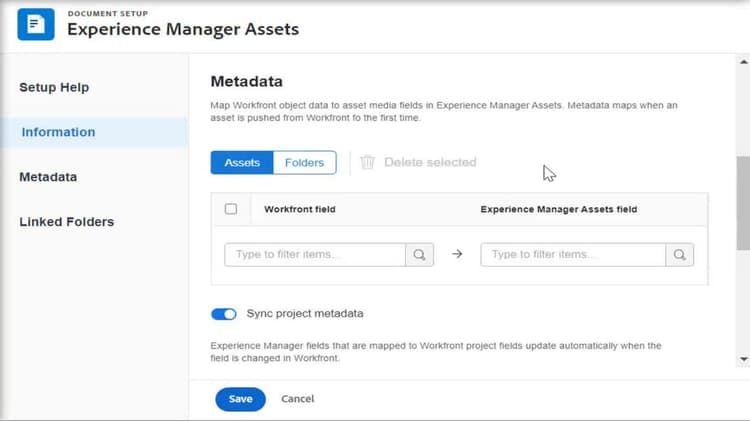Click the Document Setup app icon
This screenshot has height=421, width=750.
pos(36,24)
